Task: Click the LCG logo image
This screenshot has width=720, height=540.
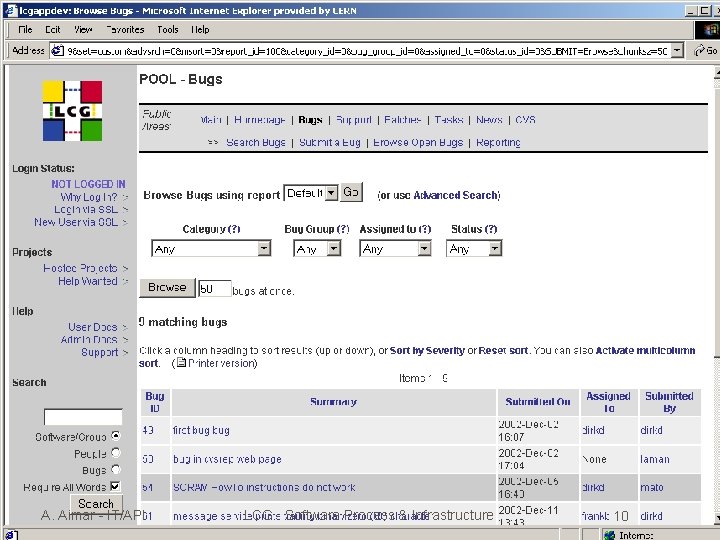Action: 72,111
